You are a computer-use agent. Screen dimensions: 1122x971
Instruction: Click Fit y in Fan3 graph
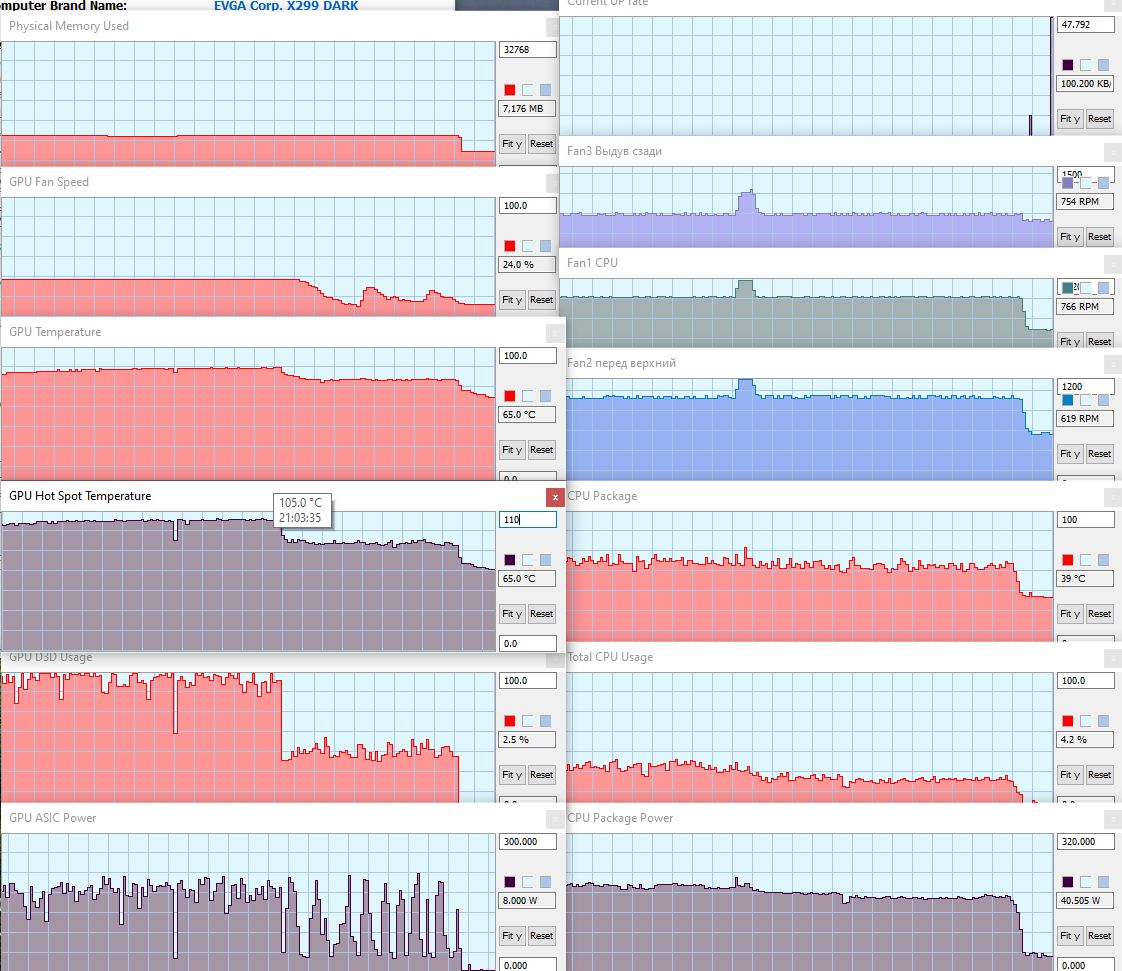(1070, 237)
